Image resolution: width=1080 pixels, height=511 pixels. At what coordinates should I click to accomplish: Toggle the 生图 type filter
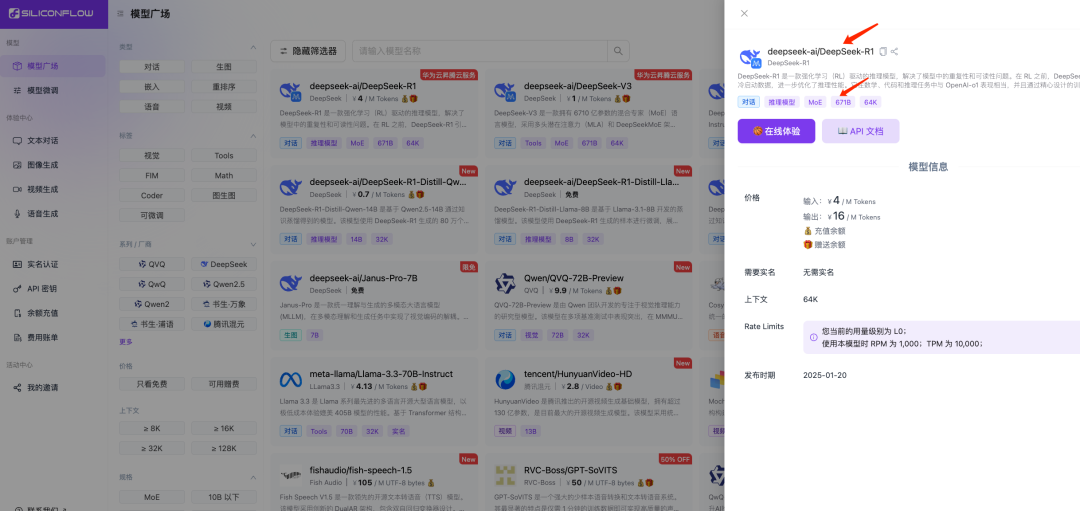(x=224, y=67)
